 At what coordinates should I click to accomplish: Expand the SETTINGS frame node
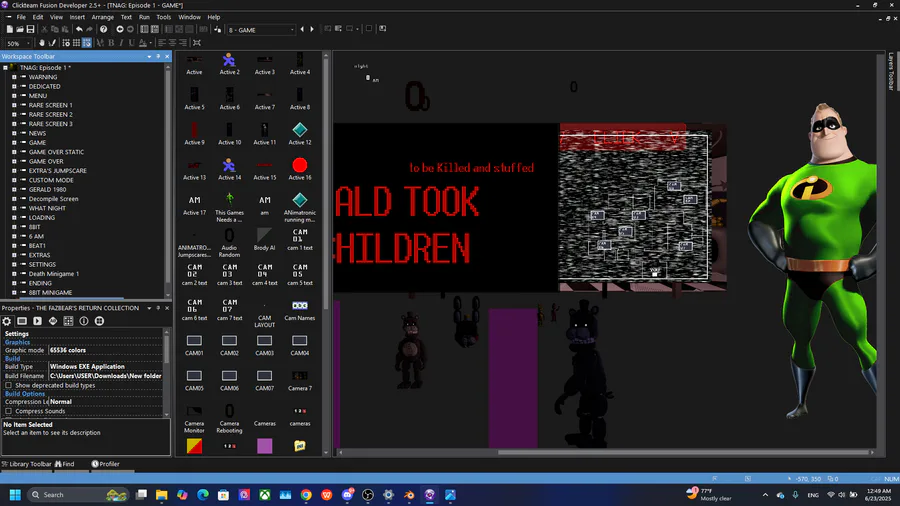coord(14,264)
